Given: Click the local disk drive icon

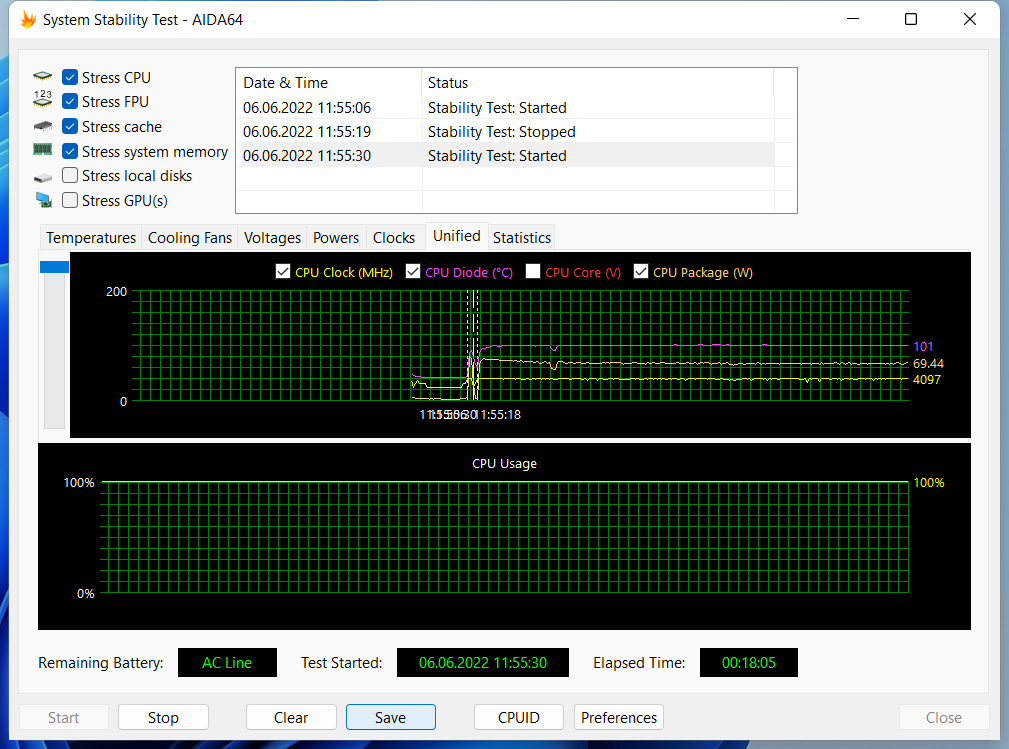Looking at the screenshot, I should [x=42, y=177].
